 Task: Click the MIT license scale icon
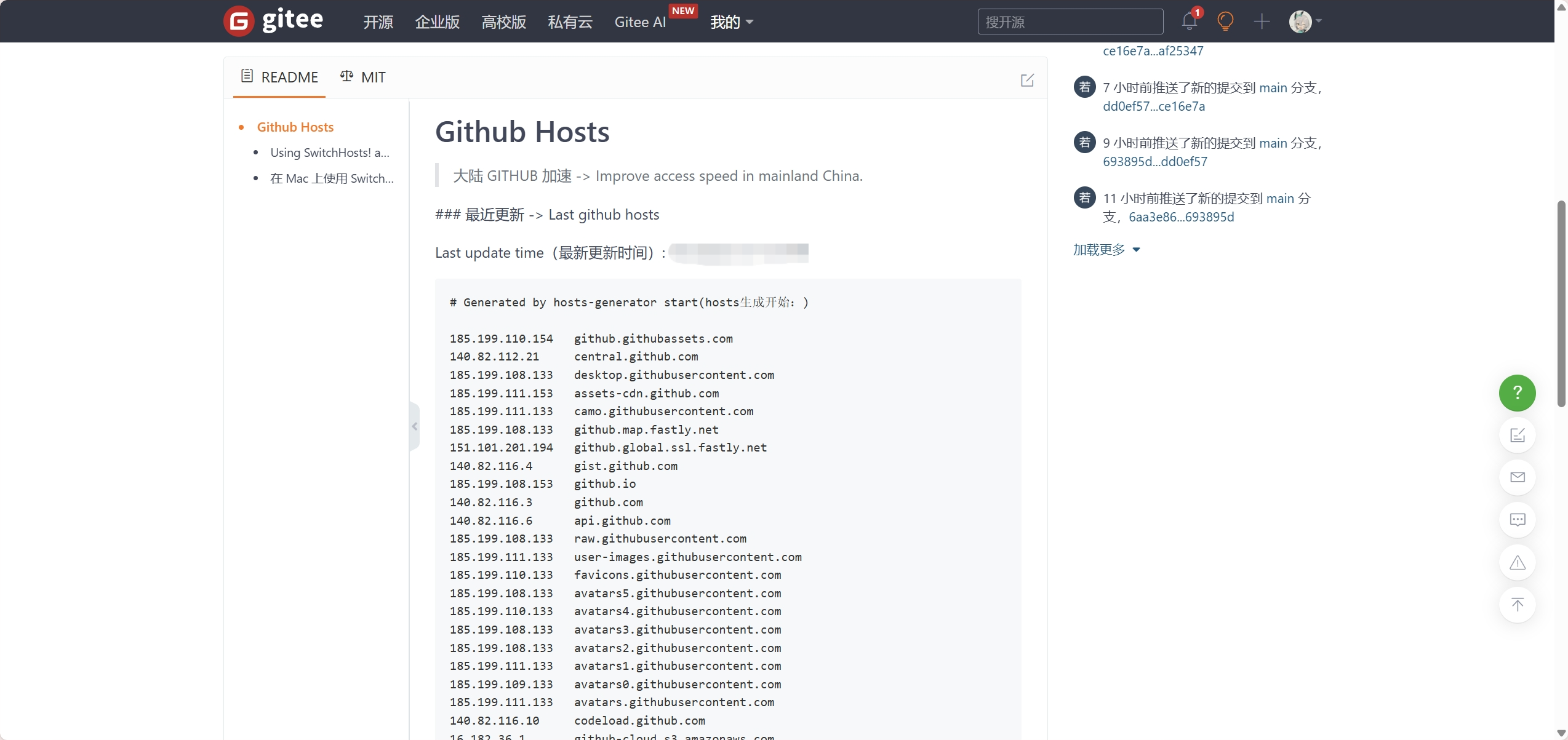click(x=346, y=76)
